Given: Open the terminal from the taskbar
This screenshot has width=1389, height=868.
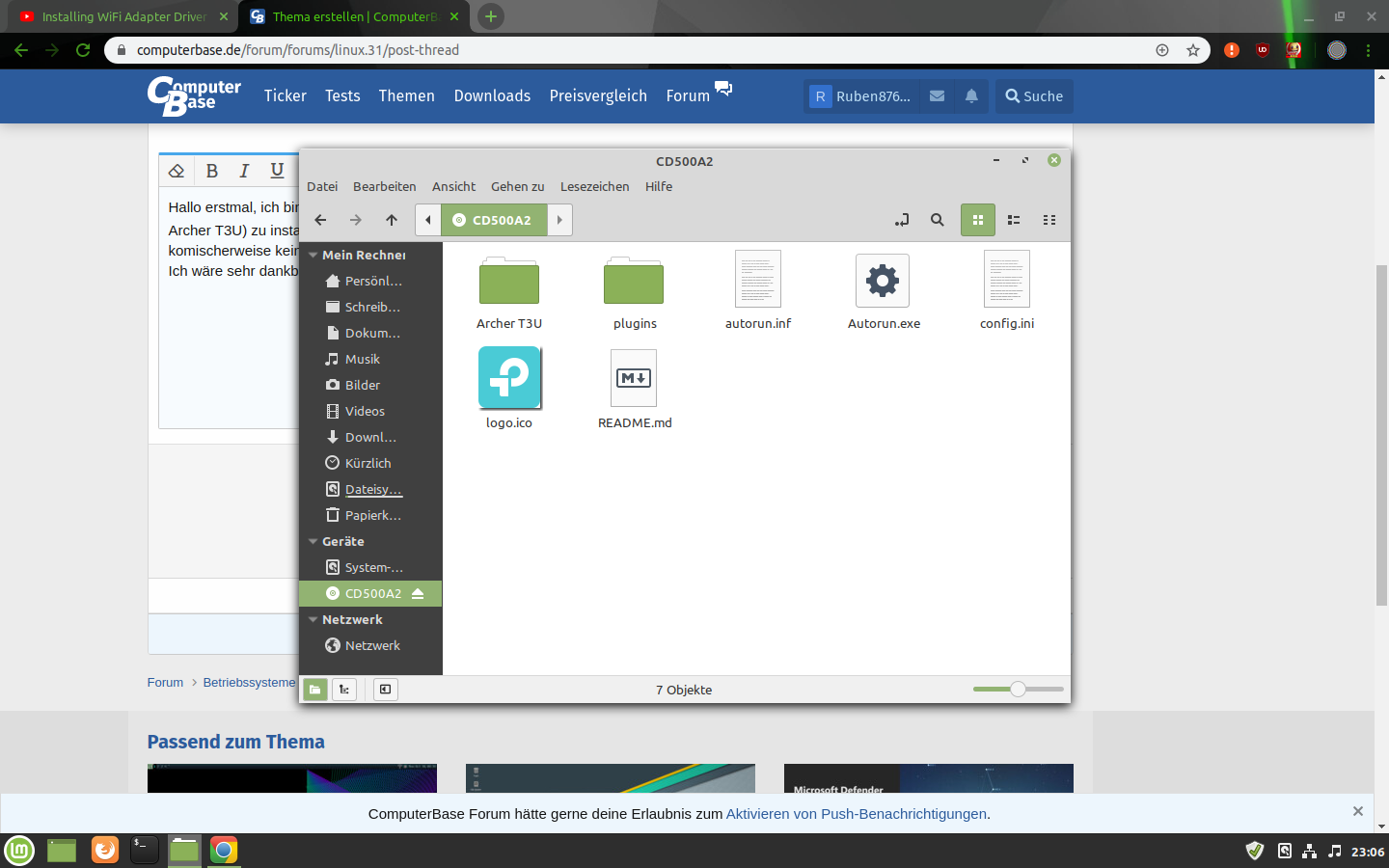Looking at the screenshot, I should point(144,850).
